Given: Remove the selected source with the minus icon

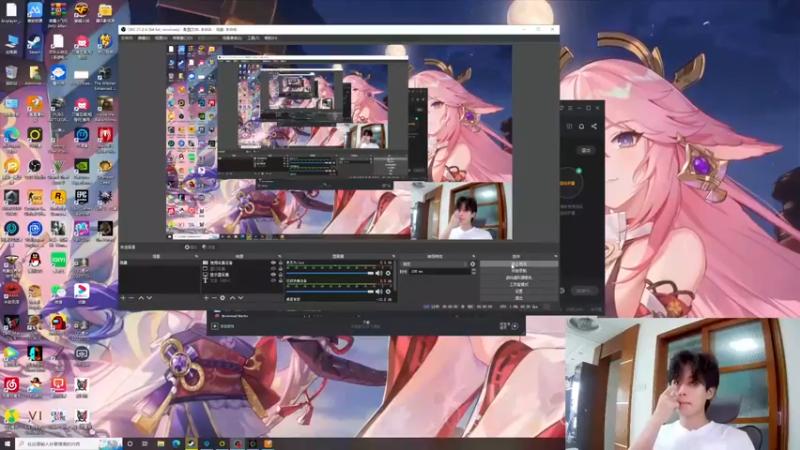Looking at the screenshot, I should [x=214, y=297].
